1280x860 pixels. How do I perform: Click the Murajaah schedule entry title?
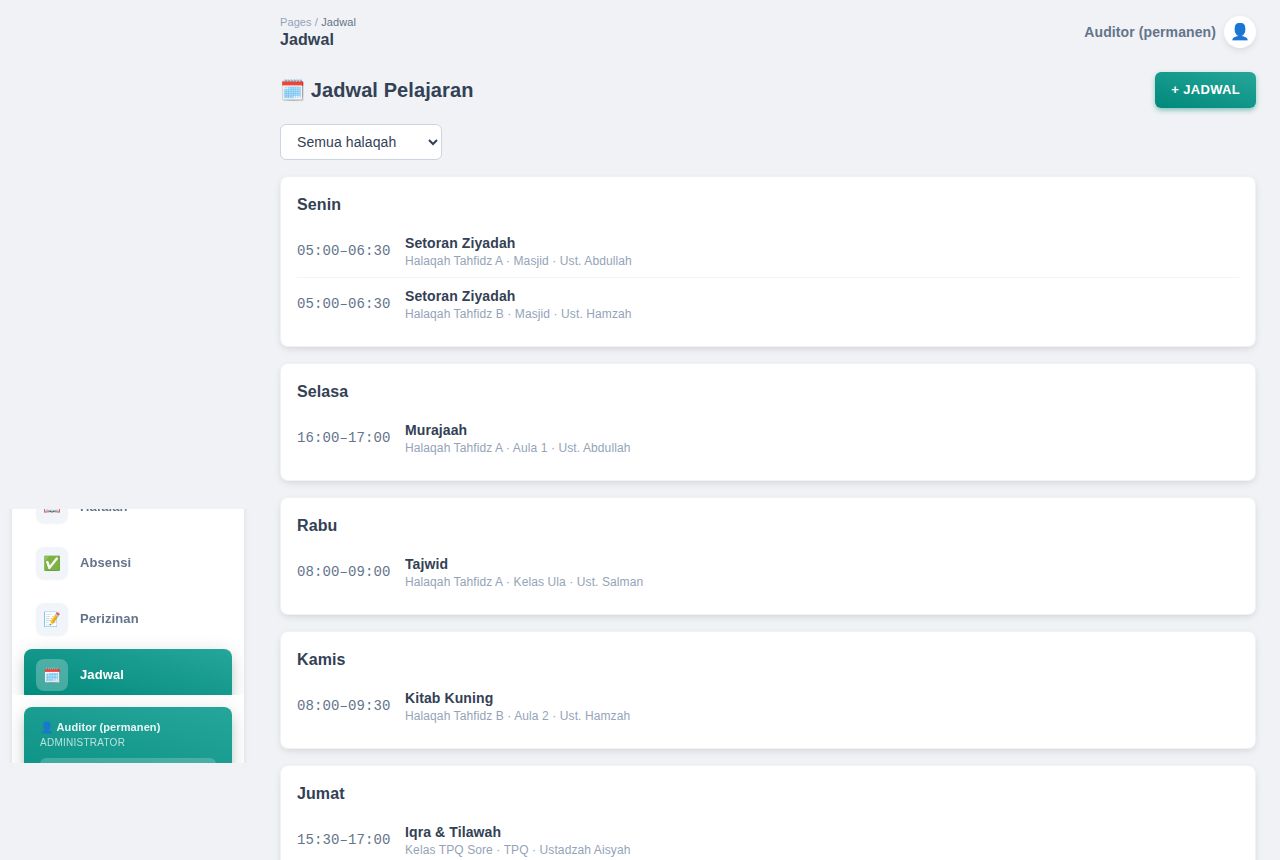[436, 430]
